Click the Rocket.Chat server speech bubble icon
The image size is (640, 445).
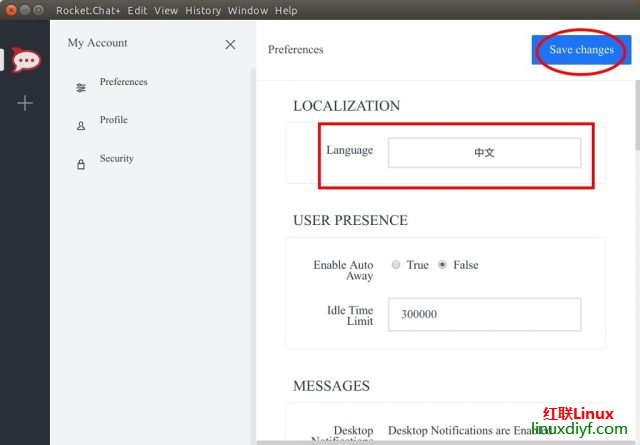26,58
